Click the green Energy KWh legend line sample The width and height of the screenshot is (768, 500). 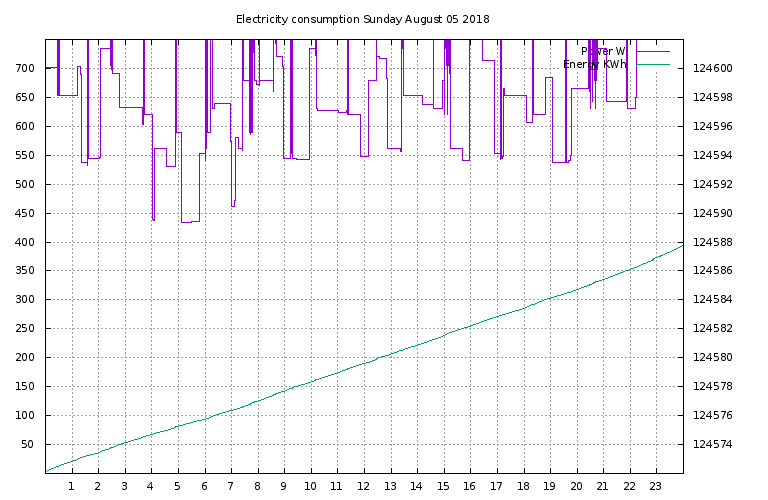click(x=653, y=64)
